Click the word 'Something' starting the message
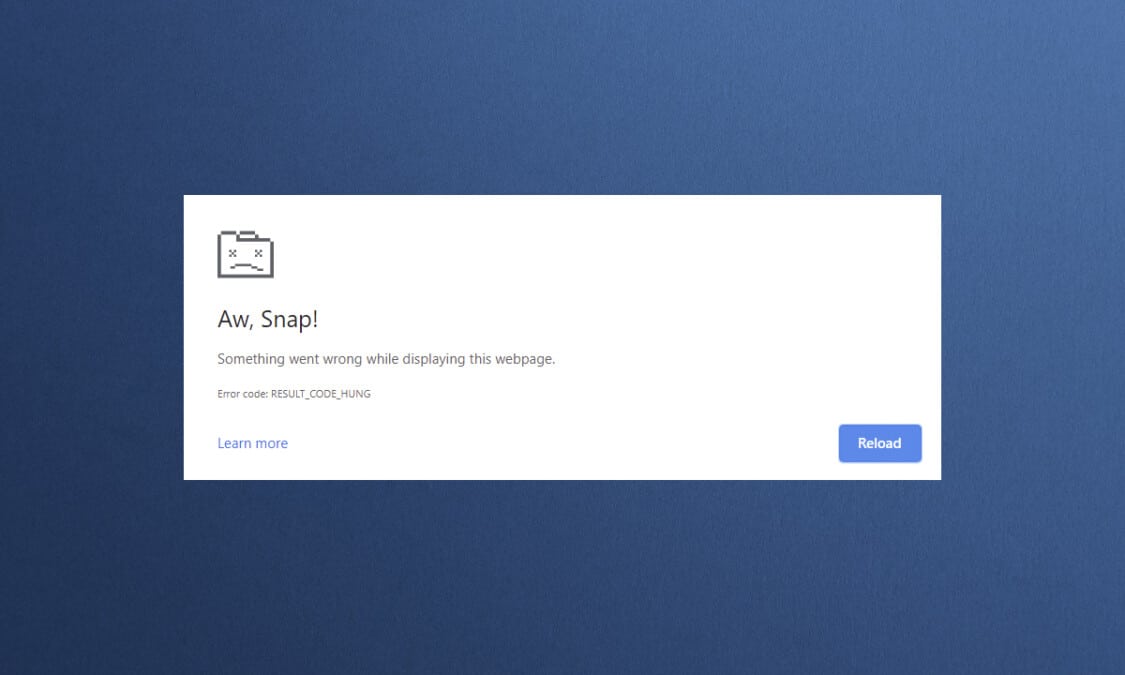The width and height of the screenshot is (1125, 675). [x=251, y=359]
